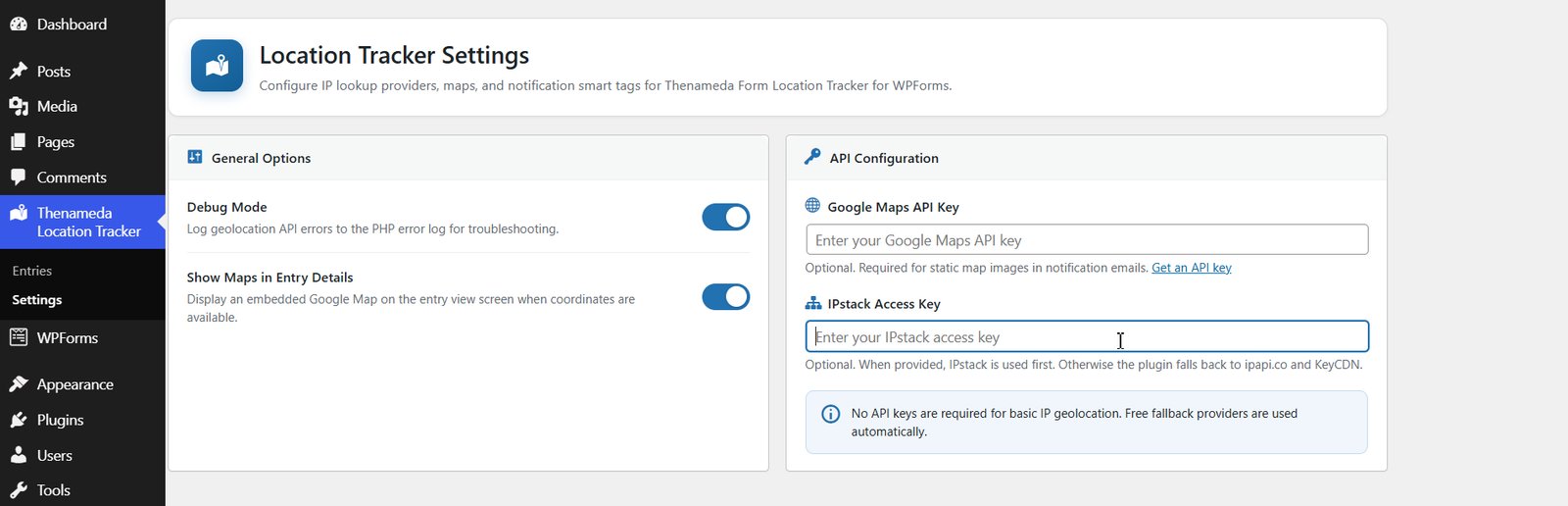Select the Settings submenu item
The height and width of the screenshot is (506, 1568).
37,300
